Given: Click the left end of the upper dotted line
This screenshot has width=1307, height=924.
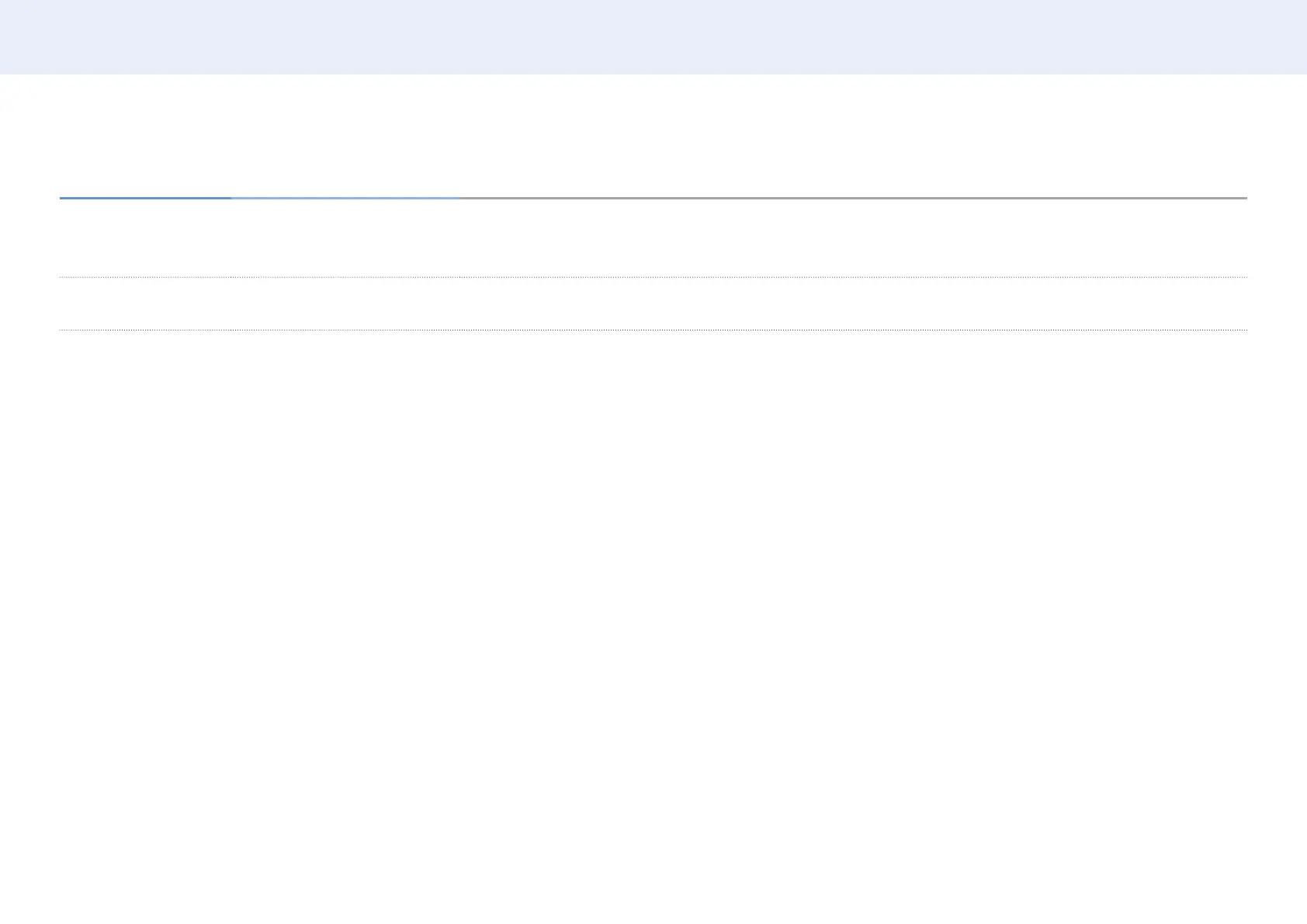Looking at the screenshot, I should click(61, 277).
